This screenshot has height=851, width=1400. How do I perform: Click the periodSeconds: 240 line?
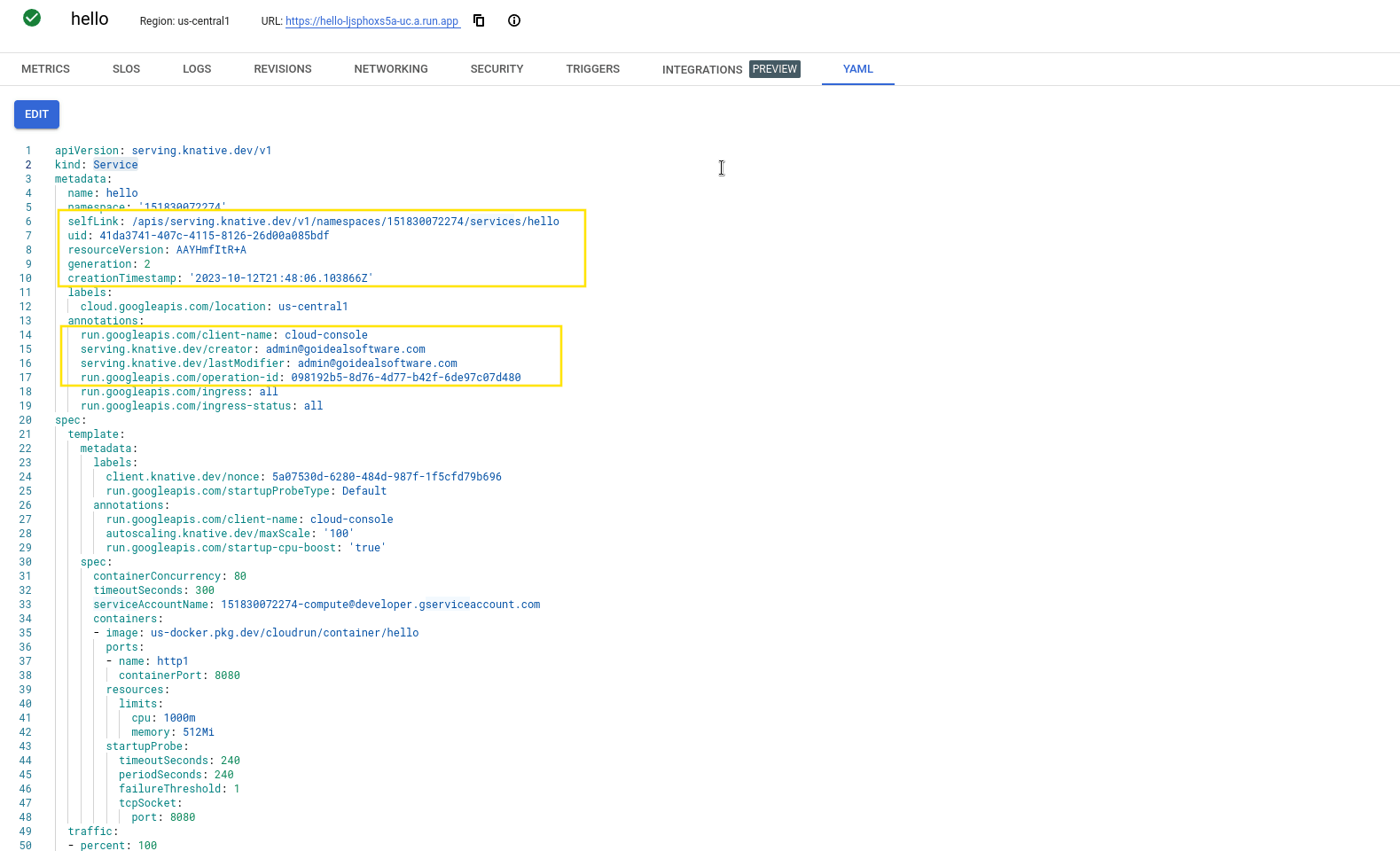click(176, 775)
